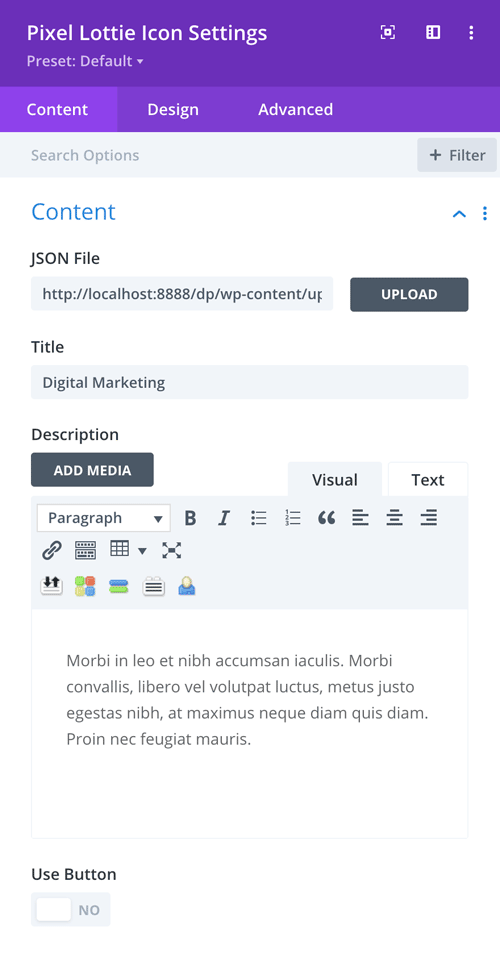500x958 pixels.
Task: Switch to the Advanced tab
Action: click(295, 109)
